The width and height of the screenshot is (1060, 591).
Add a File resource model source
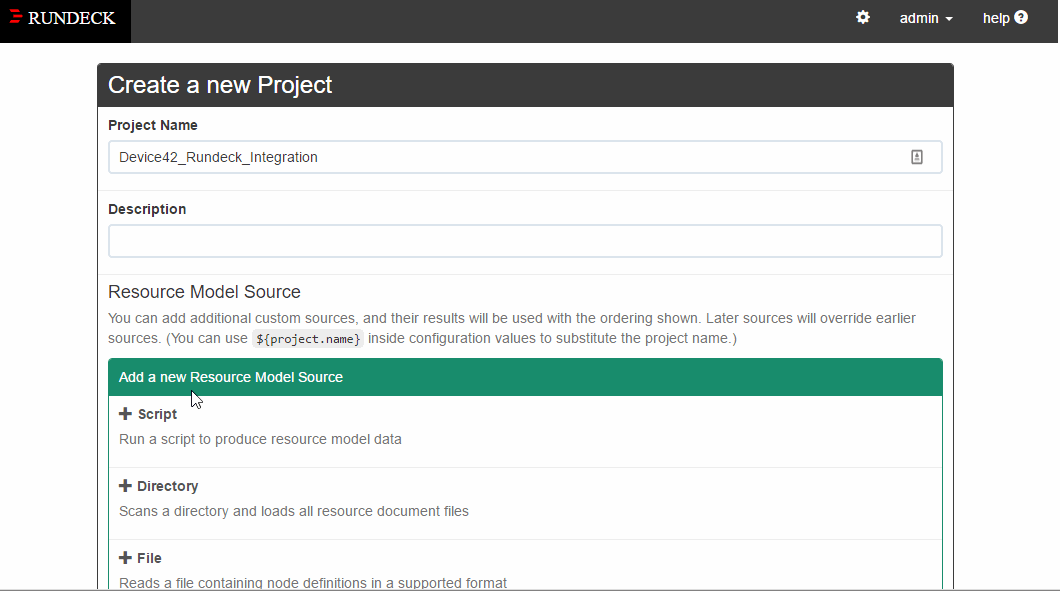pos(140,558)
